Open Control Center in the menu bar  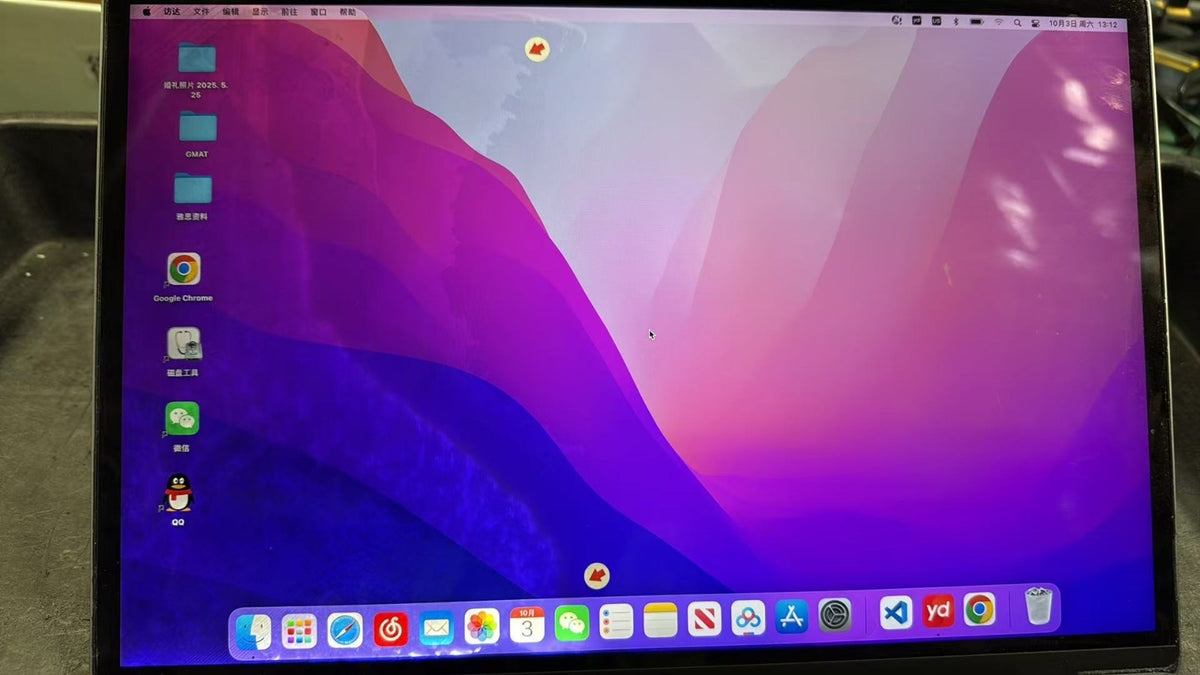click(1035, 23)
